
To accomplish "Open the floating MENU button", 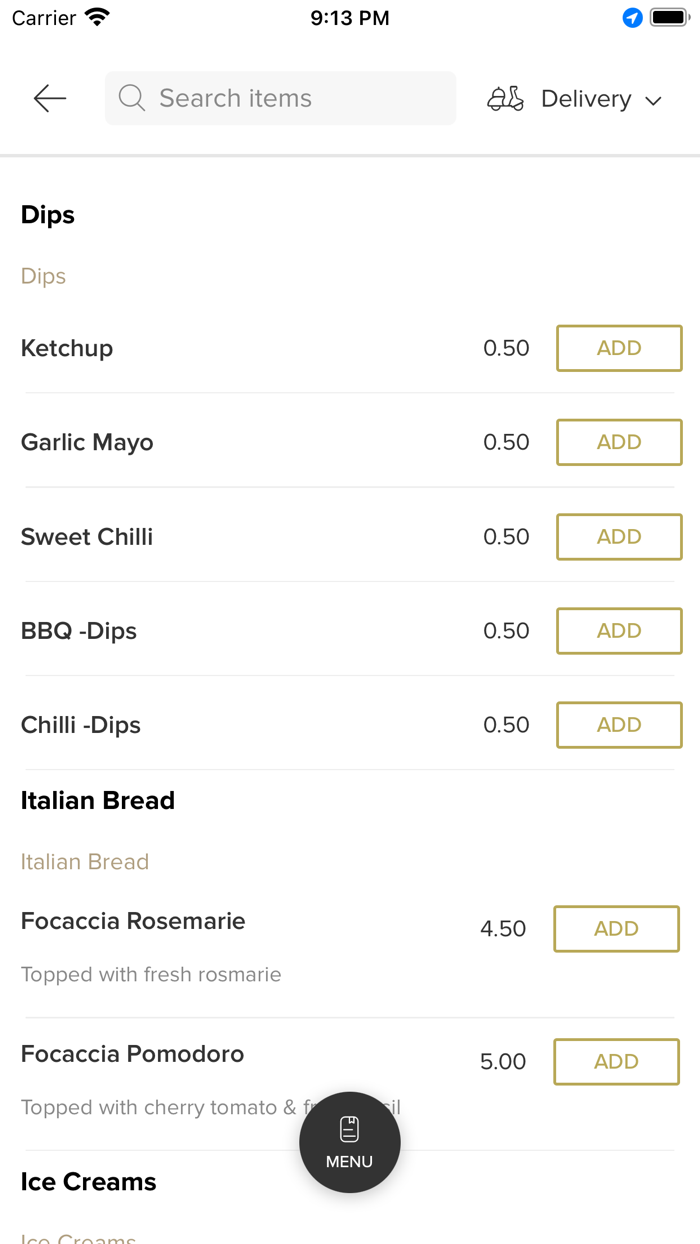I will (x=349, y=1142).
